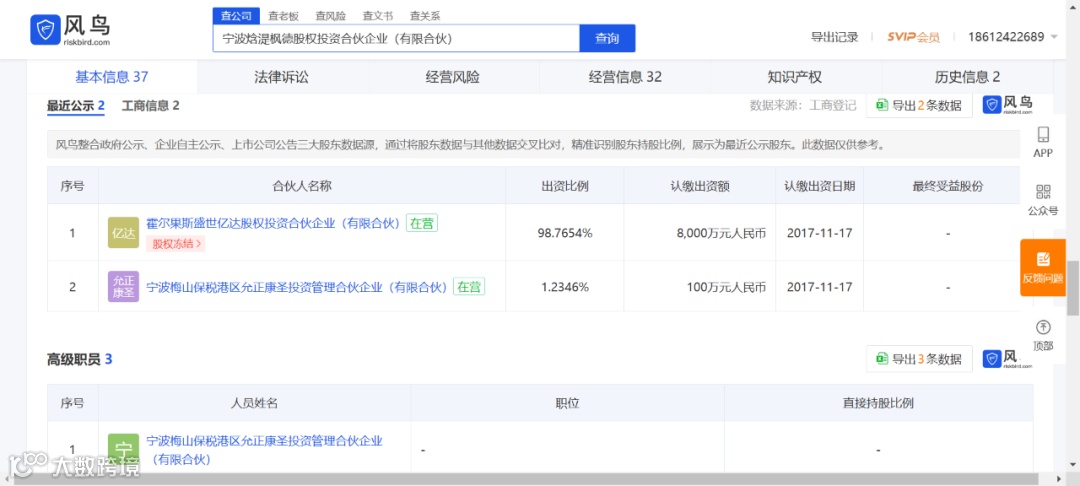This screenshot has width=1080, height=486.
Task: Click the blue 查询 search button
Action: [607, 39]
